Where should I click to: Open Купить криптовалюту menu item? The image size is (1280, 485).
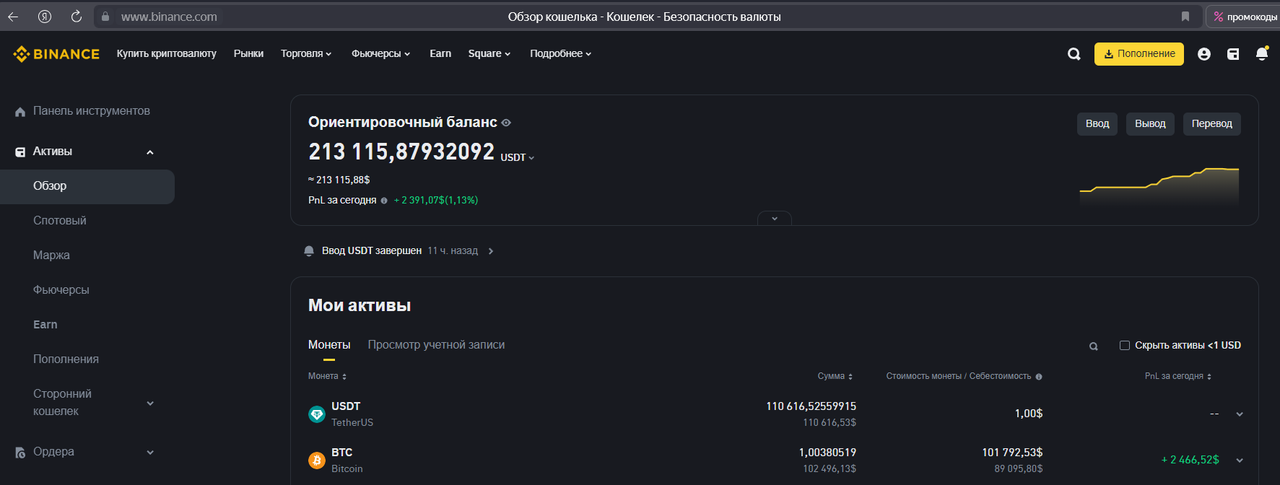click(x=167, y=54)
